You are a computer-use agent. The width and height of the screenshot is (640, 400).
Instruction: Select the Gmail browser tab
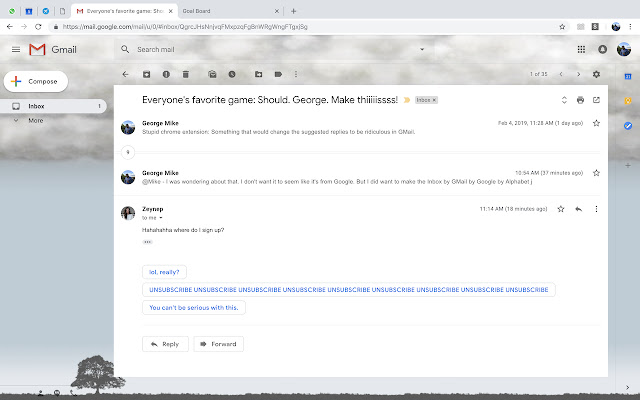122,11
